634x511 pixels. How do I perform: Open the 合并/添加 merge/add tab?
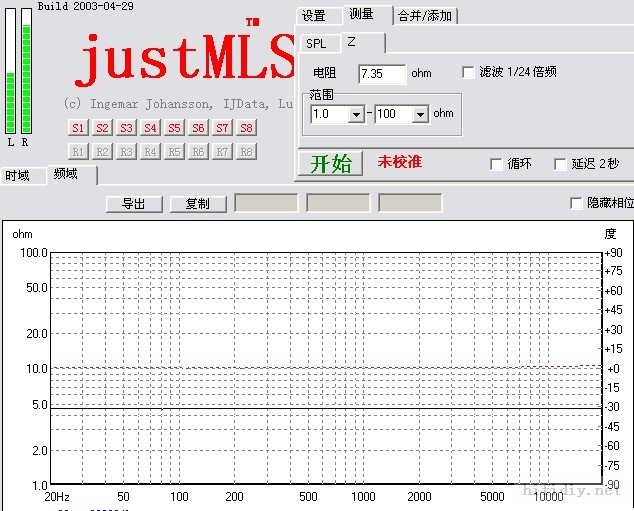point(425,16)
